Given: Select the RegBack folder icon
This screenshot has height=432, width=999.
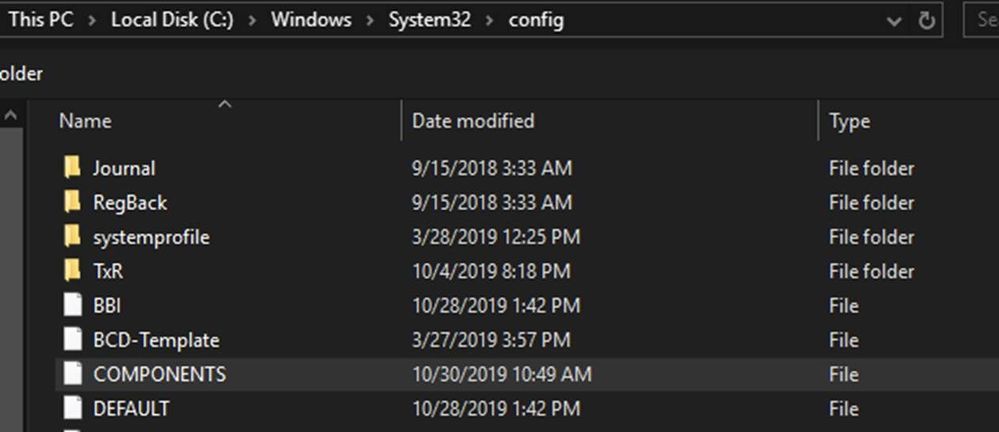Looking at the screenshot, I should pos(73,203).
